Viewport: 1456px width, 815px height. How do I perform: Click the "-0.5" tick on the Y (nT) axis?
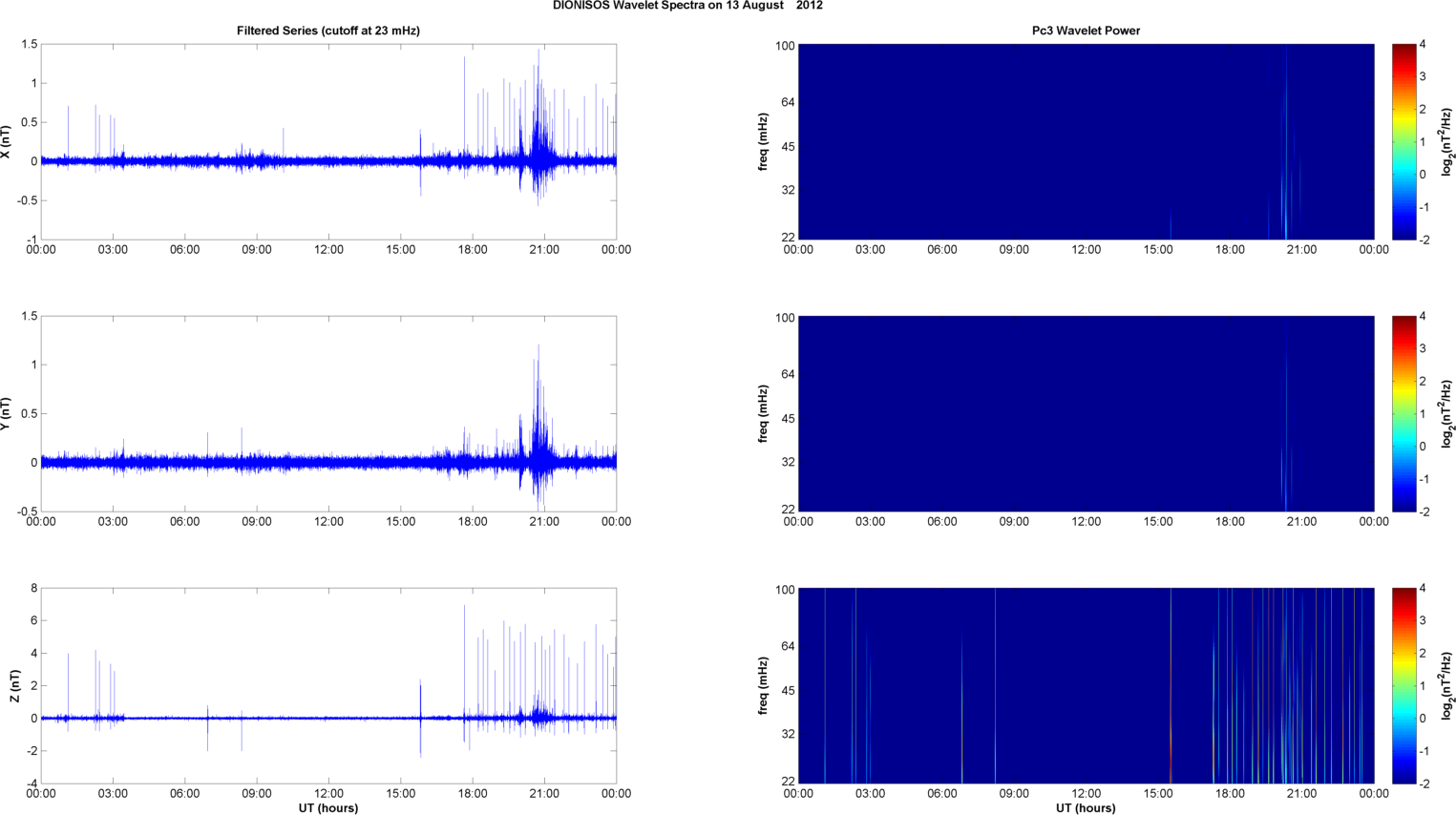pyautogui.click(x=27, y=512)
